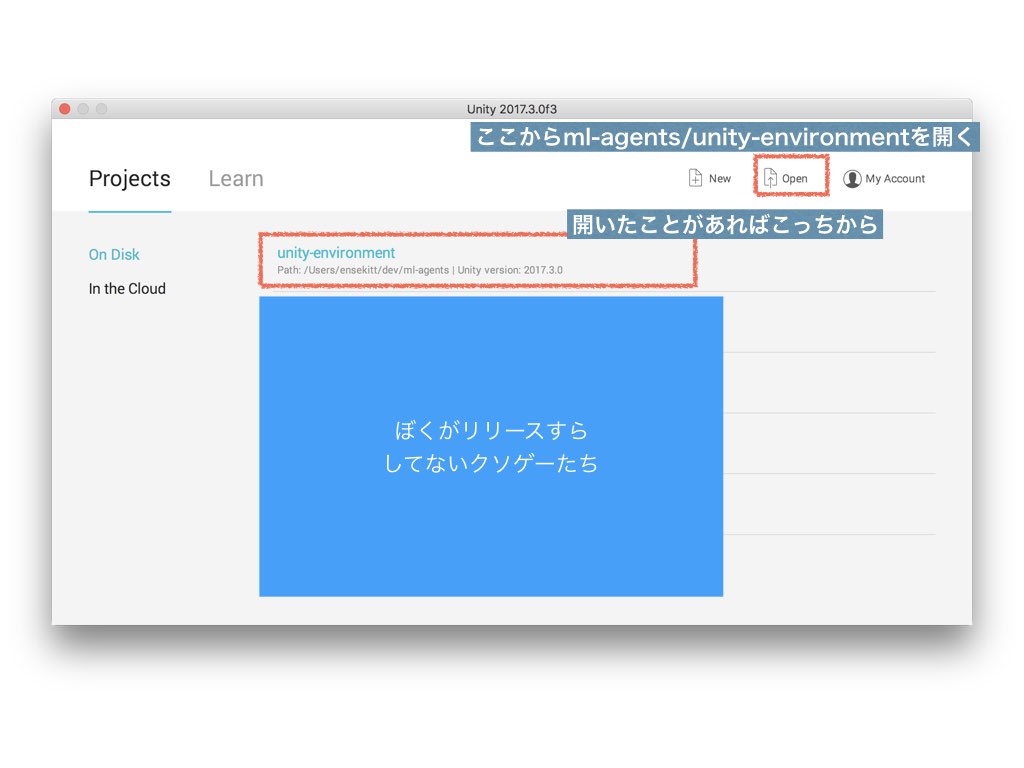Click the Open project file icon
This screenshot has width=1024, height=768.
point(770,178)
